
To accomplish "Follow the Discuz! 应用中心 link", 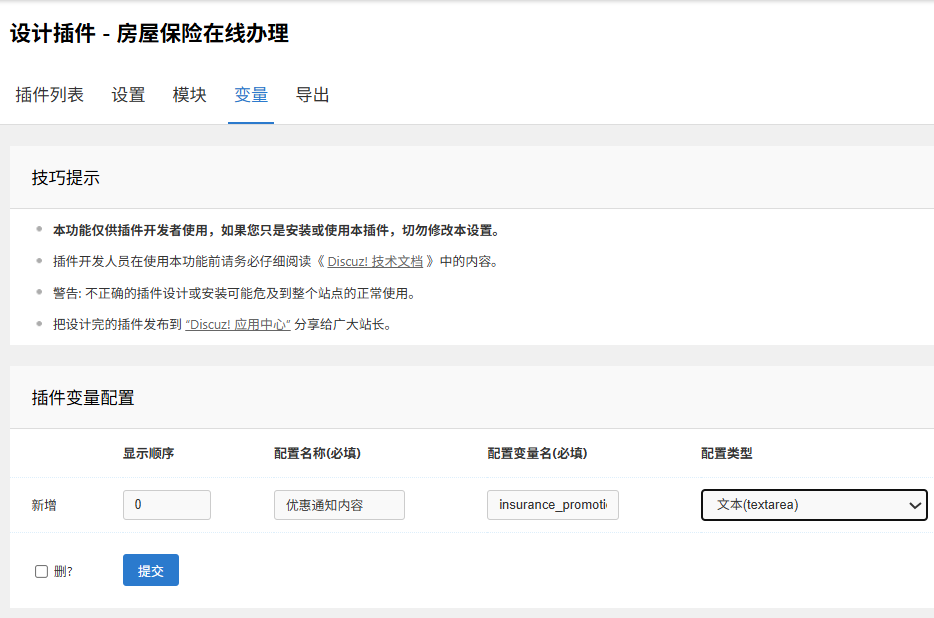I will pyautogui.click(x=238, y=324).
